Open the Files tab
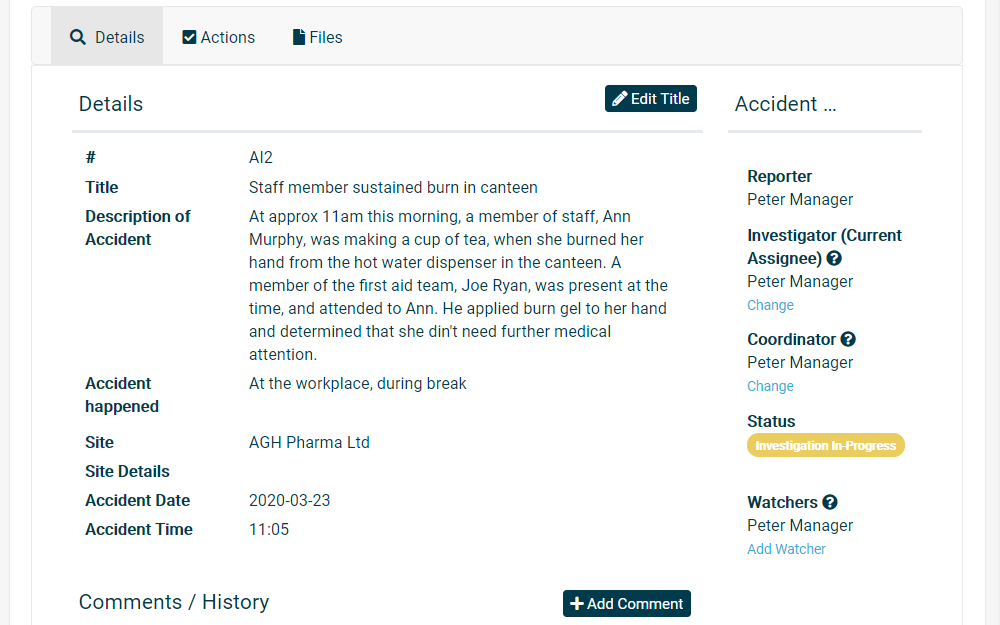Viewport: 1000px width, 625px height. click(318, 37)
